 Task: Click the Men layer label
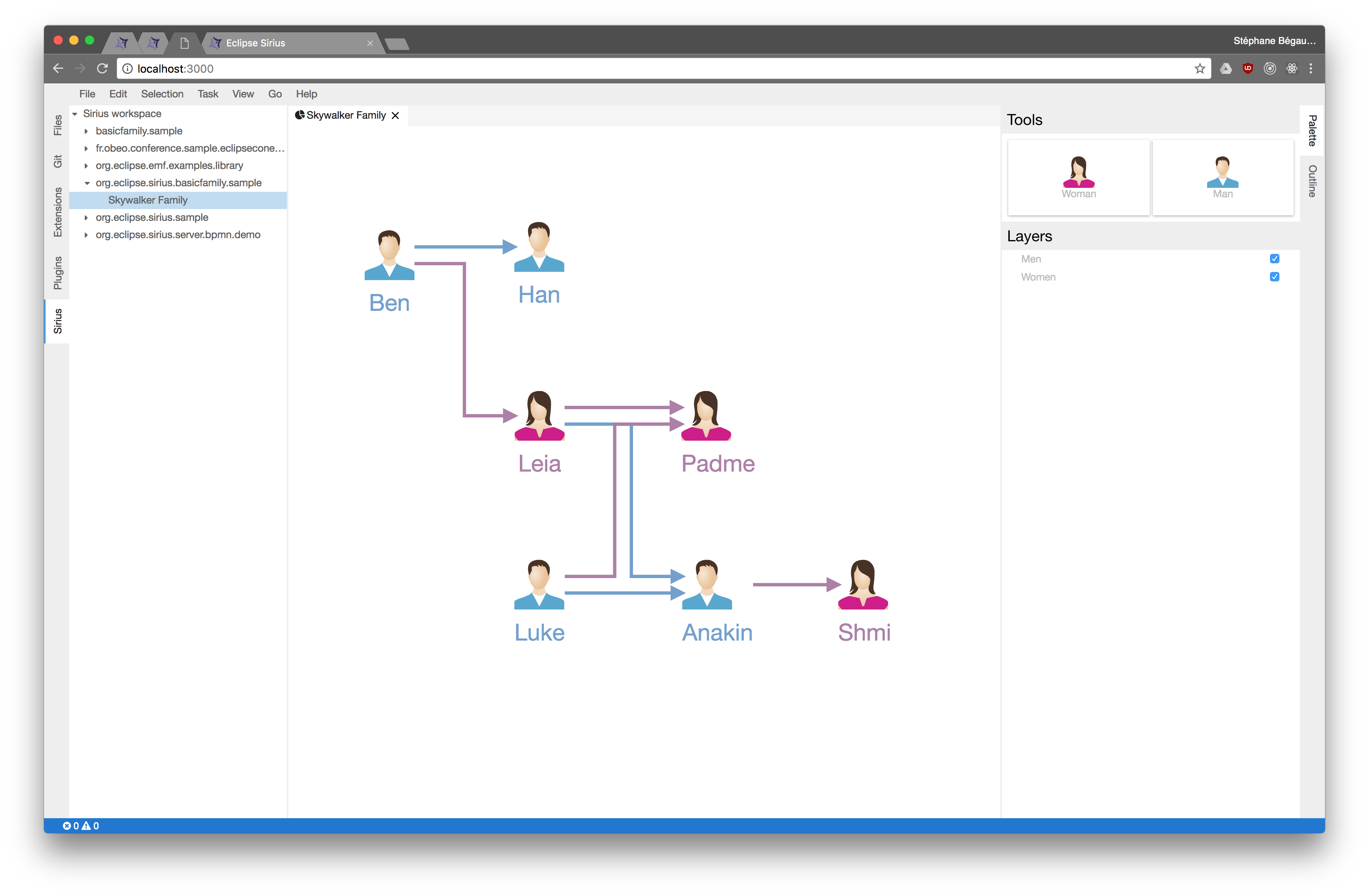1031,259
